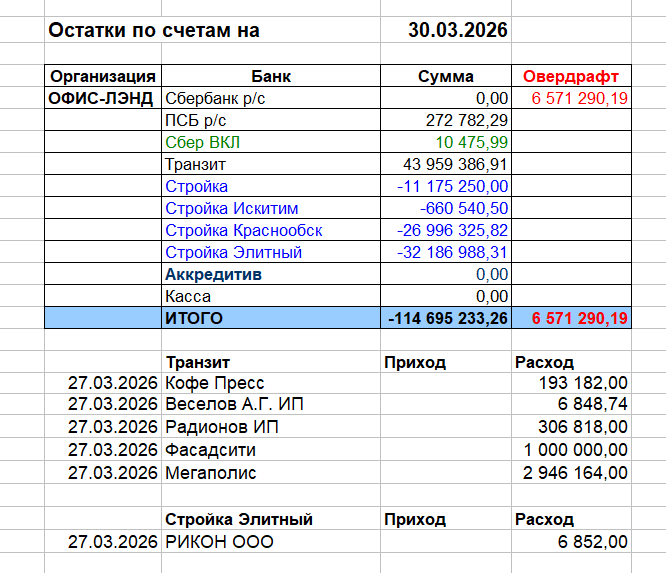
Task: Click the expense amount 1 000 000,00
Action: pos(571,450)
